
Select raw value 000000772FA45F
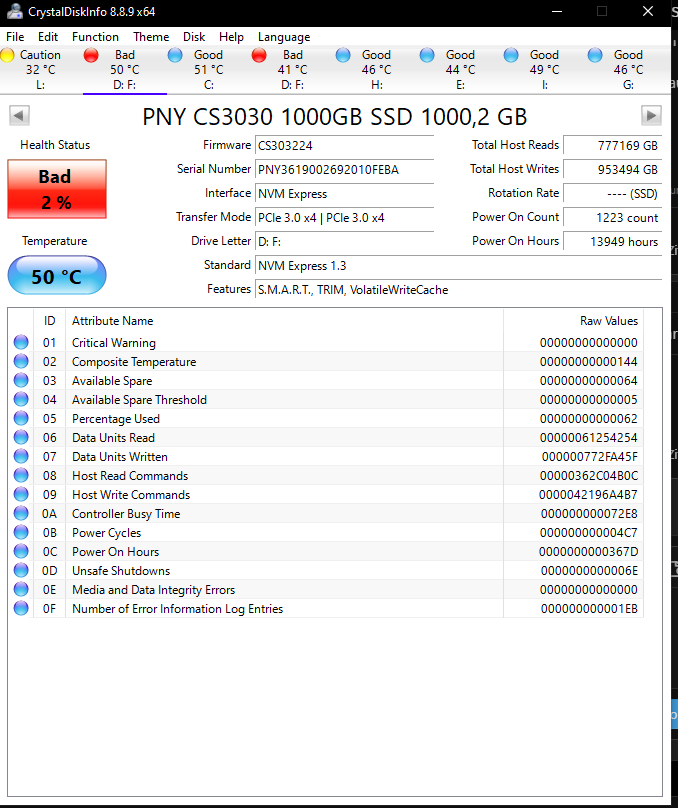click(589, 457)
